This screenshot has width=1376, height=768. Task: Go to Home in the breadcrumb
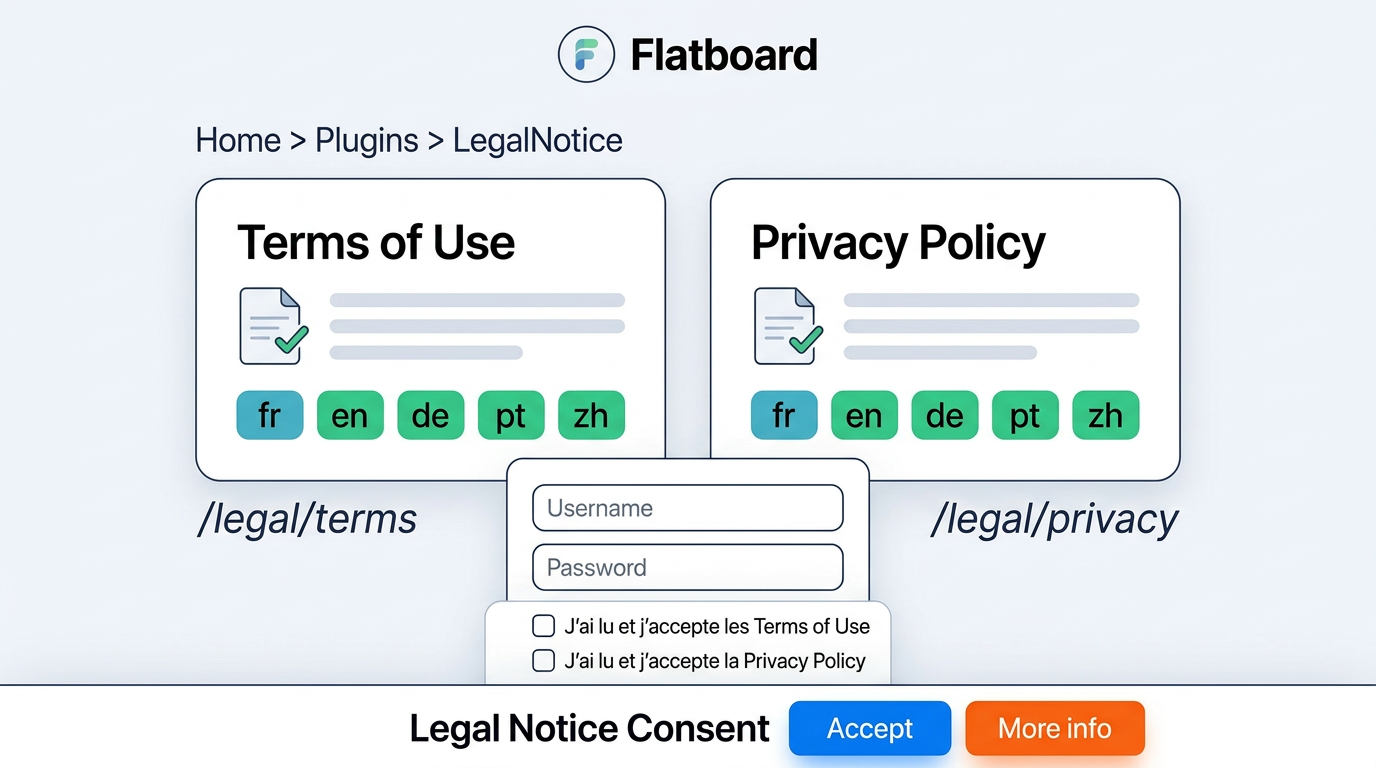(x=238, y=140)
